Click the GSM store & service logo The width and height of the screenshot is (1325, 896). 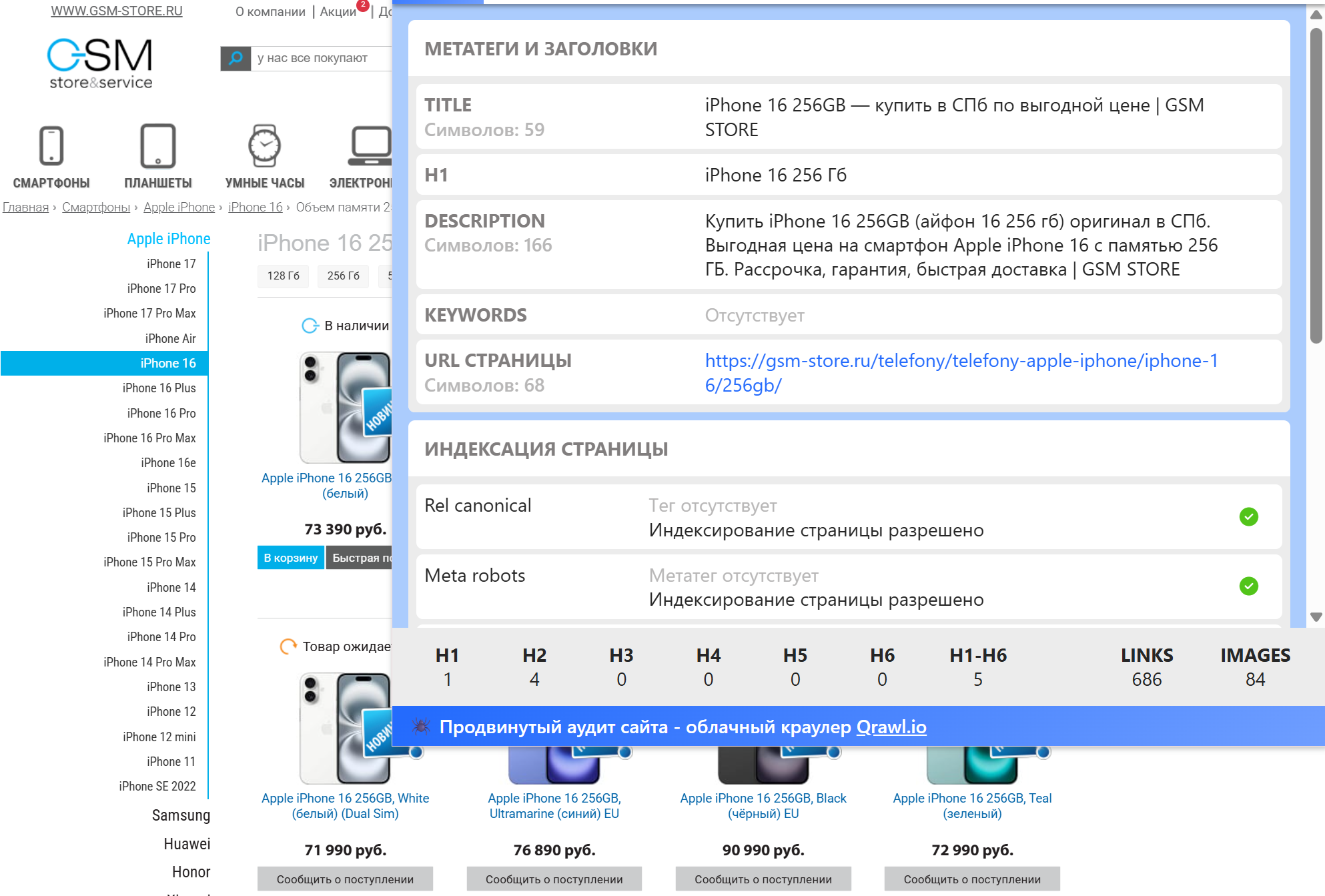point(100,63)
